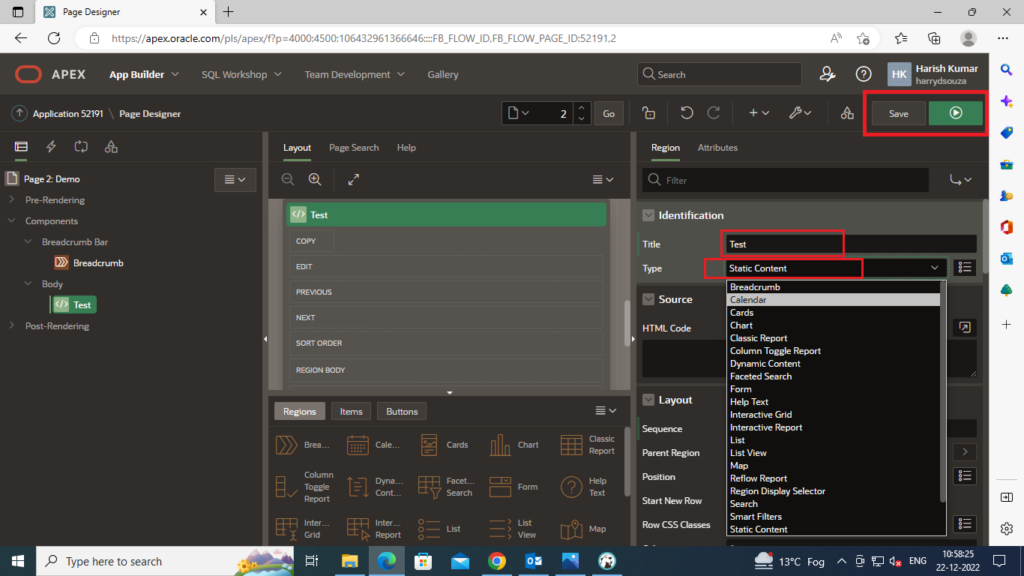1024x576 pixels.
Task: Open the Help icon in header
Action: click(x=863, y=74)
